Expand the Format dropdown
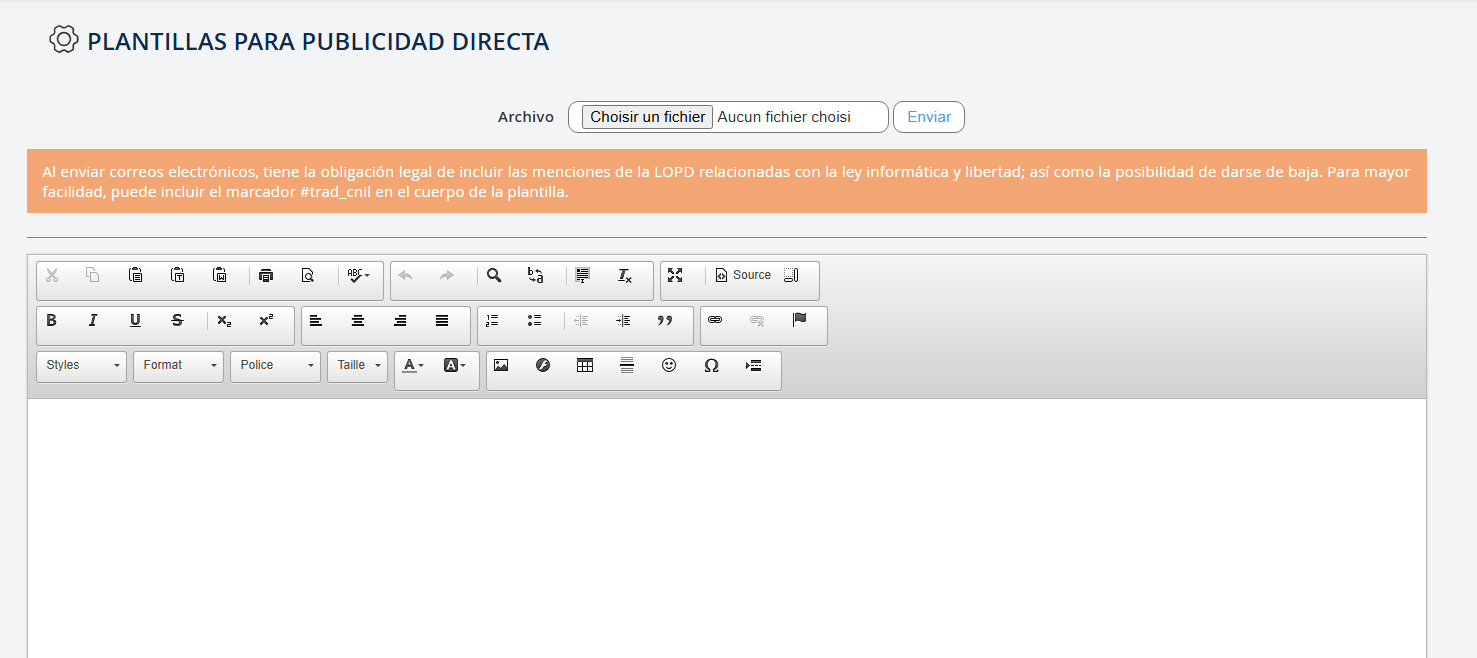The height and width of the screenshot is (658, 1477). click(x=179, y=366)
